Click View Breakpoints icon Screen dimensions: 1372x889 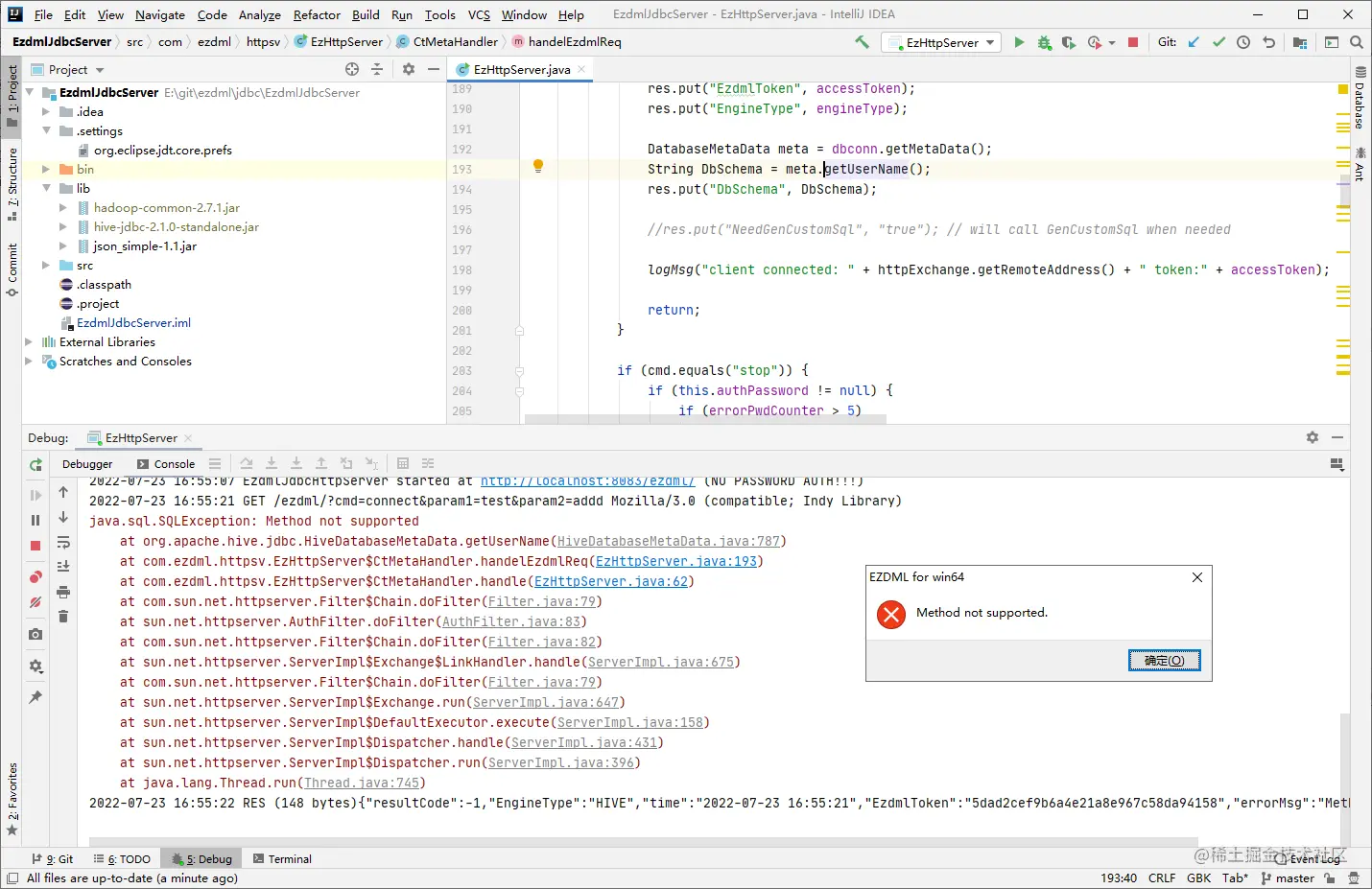pos(35,577)
